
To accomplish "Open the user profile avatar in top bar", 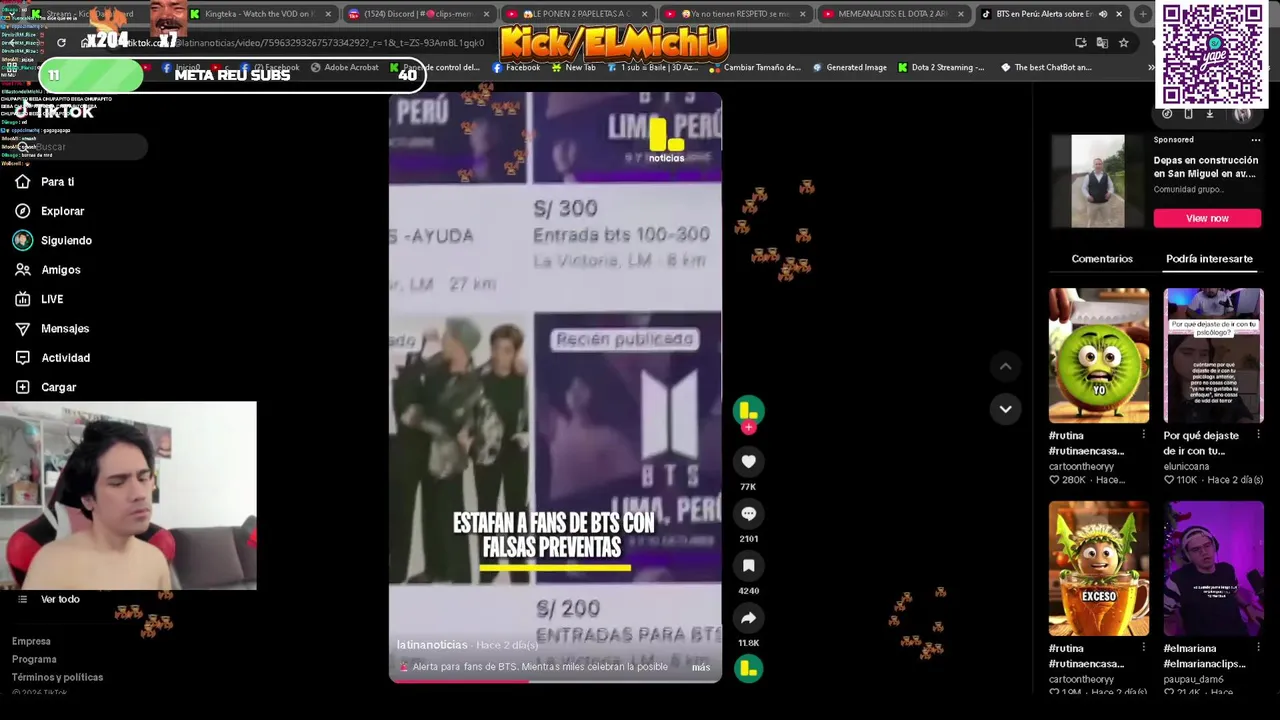I will pos(1242,114).
